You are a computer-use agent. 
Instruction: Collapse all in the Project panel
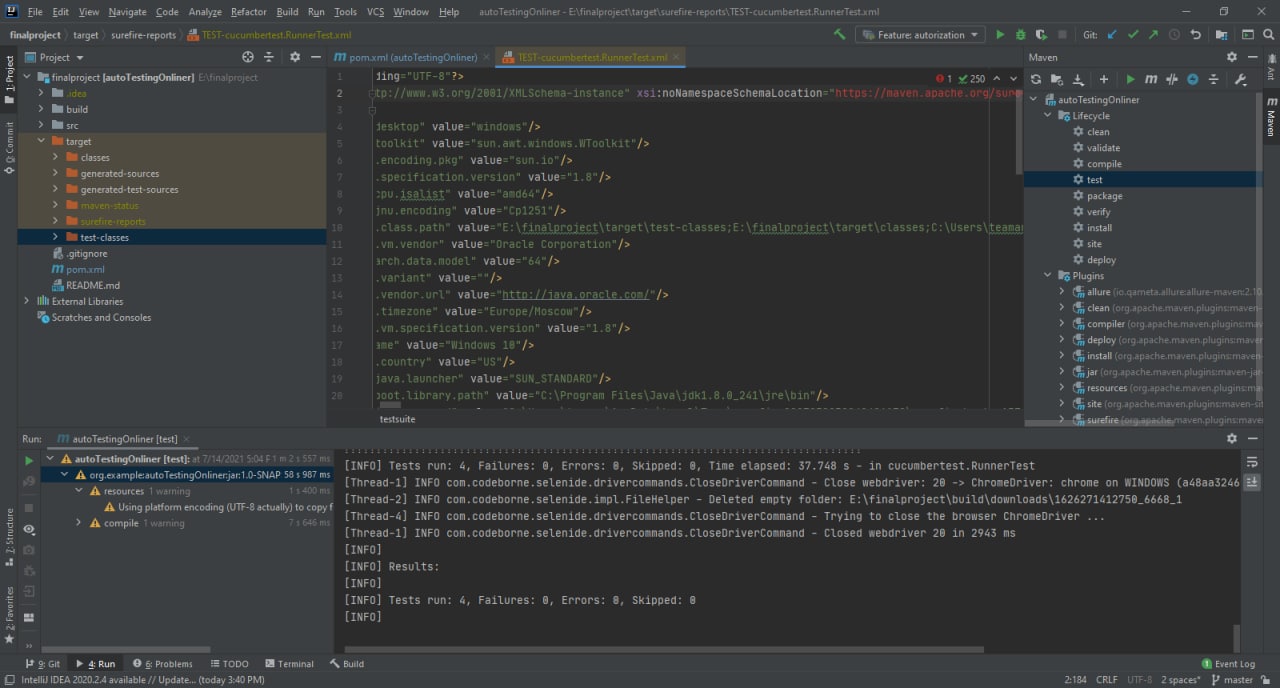coord(269,57)
